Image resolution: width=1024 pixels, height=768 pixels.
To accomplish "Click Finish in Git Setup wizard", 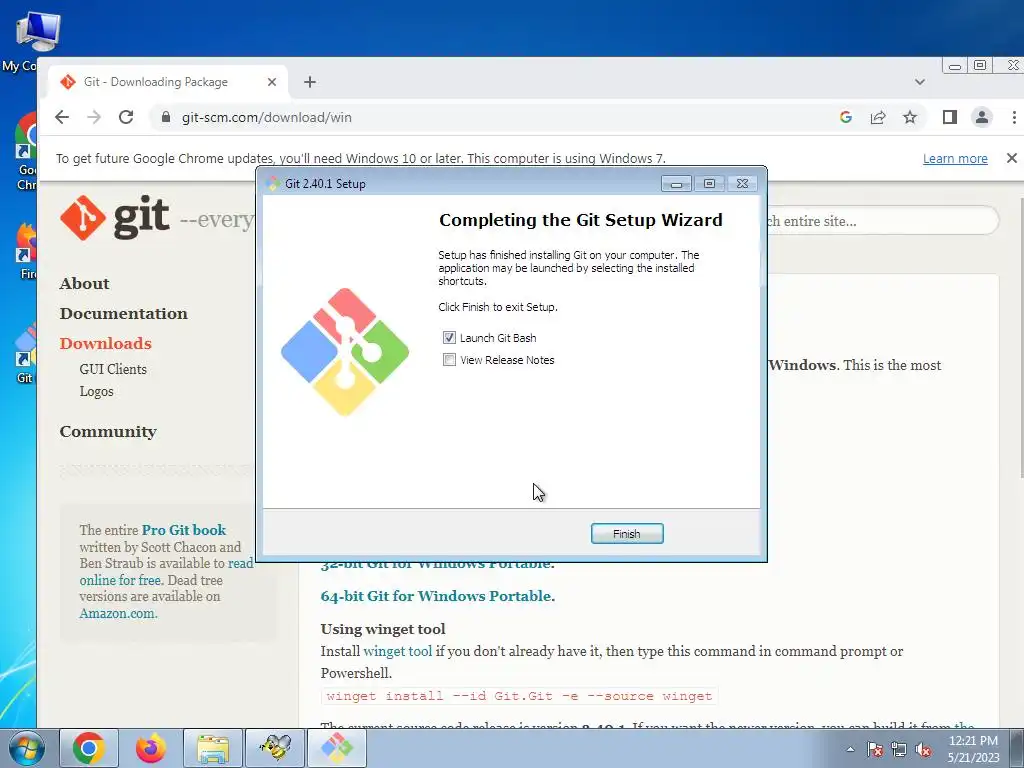I will pos(627,534).
